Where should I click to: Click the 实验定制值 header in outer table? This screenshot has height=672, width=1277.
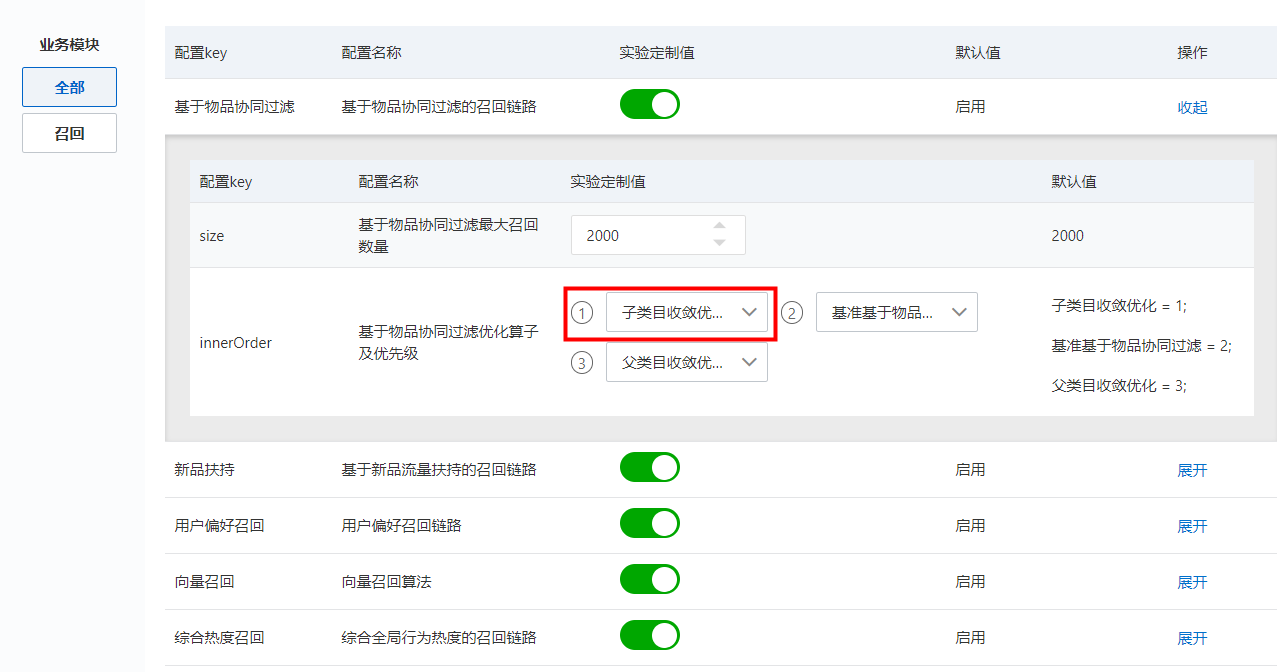(x=657, y=52)
